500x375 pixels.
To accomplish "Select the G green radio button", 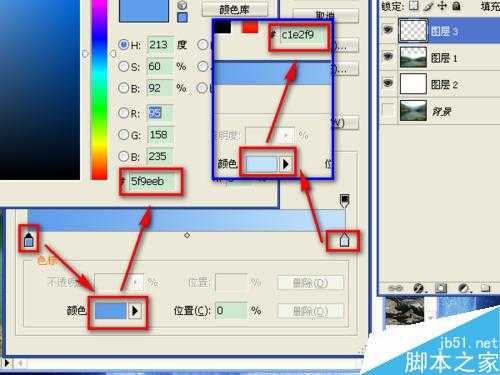I will click(x=124, y=135).
